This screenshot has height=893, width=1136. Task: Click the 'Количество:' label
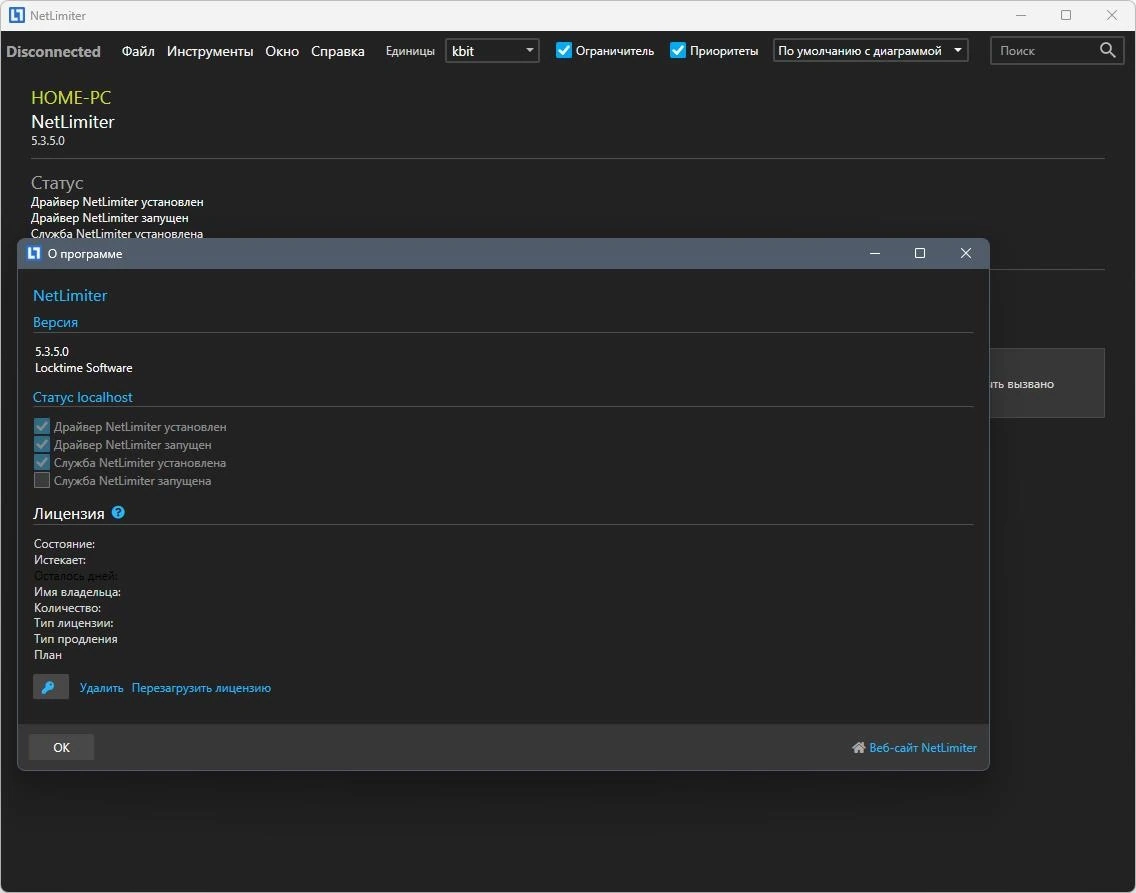[67, 608]
